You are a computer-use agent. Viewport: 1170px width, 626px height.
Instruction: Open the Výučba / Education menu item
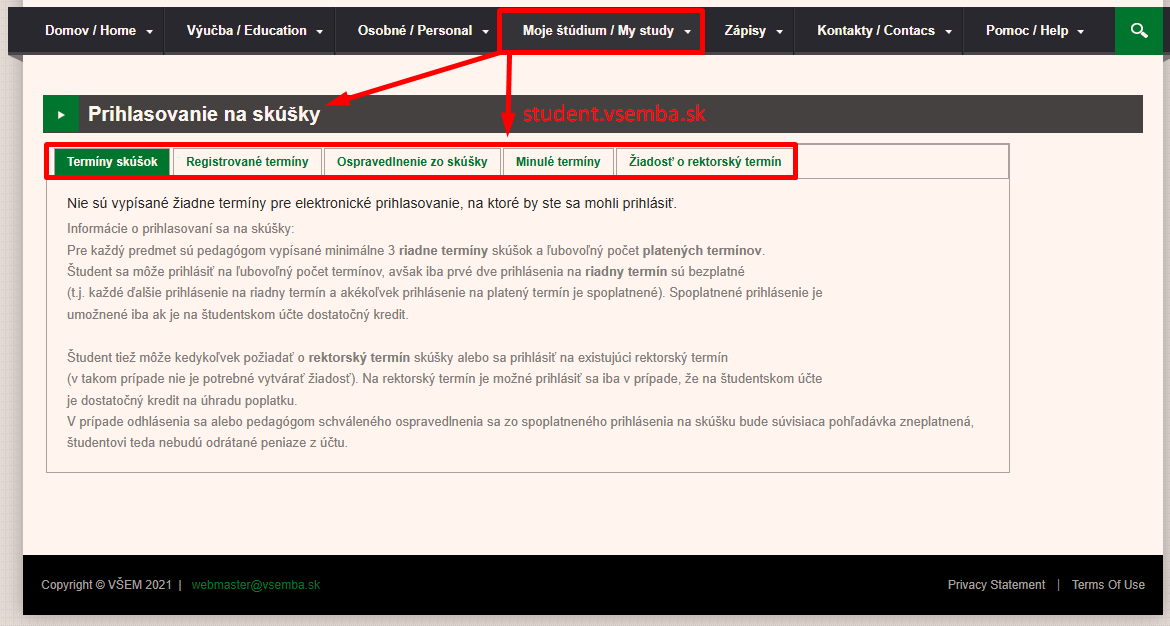[x=246, y=31]
